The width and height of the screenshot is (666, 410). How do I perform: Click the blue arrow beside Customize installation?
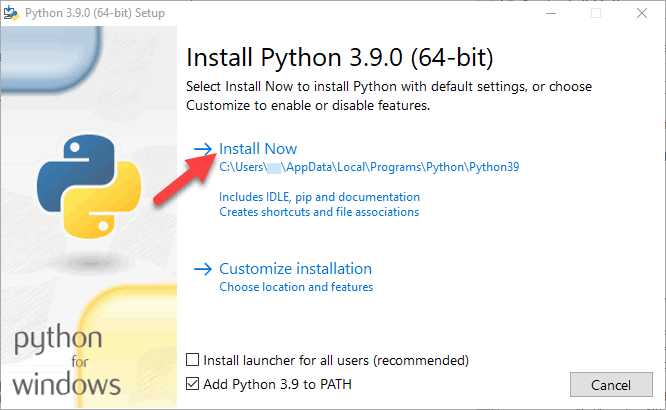coord(203,269)
